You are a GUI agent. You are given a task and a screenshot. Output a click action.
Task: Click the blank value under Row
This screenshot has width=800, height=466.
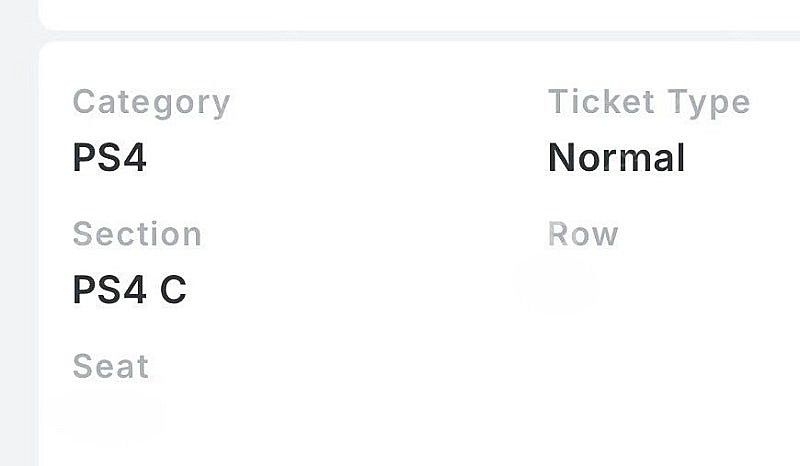point(556,285)
